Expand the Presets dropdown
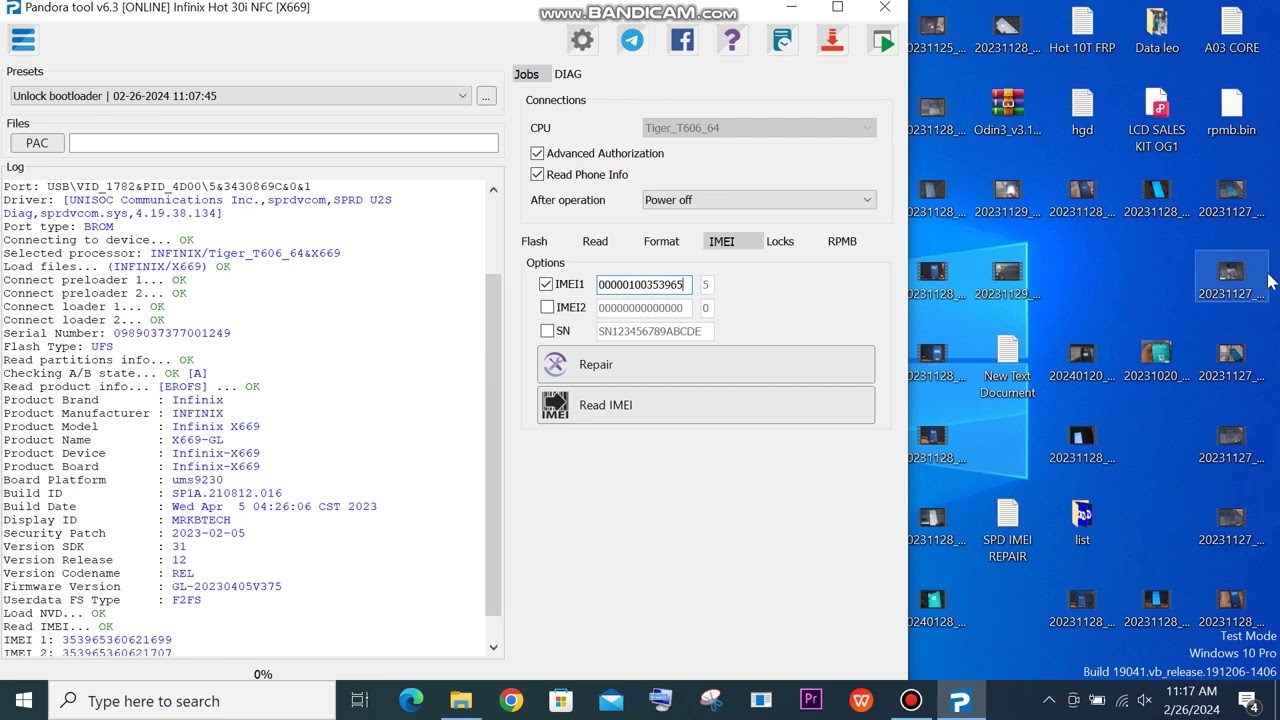 [240, 96]
